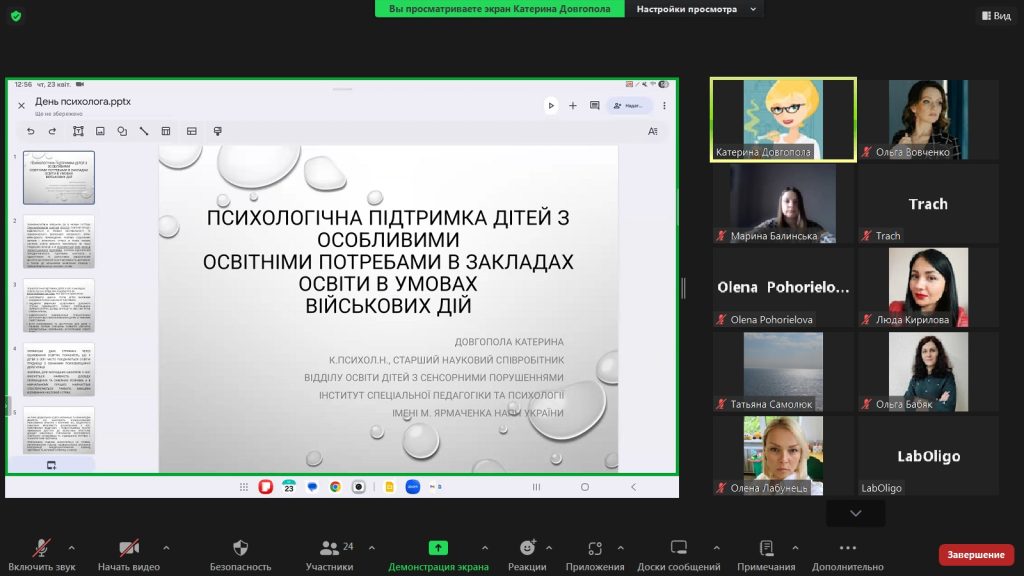Click the Дополнительно three-dots icon

pos(847,549)
